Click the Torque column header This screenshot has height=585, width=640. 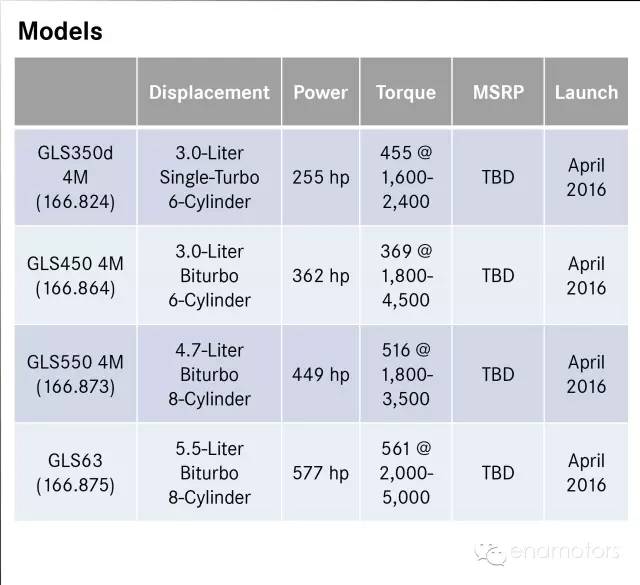[x=406, y=91]
